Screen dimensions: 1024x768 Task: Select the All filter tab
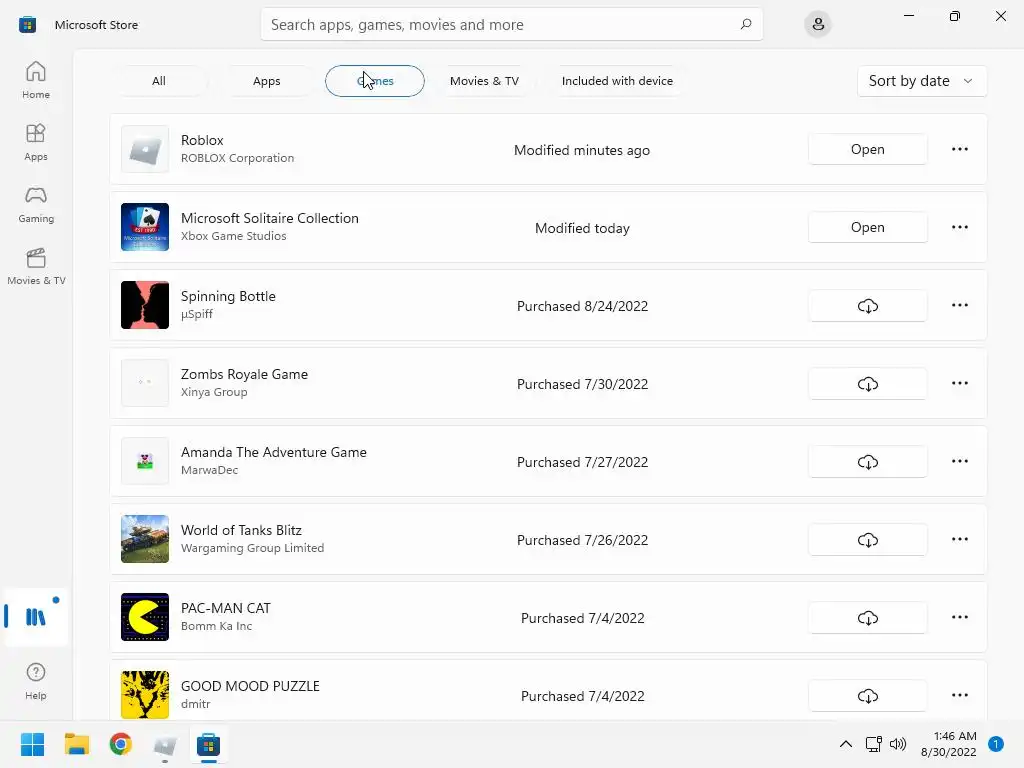tap(159, 81)
